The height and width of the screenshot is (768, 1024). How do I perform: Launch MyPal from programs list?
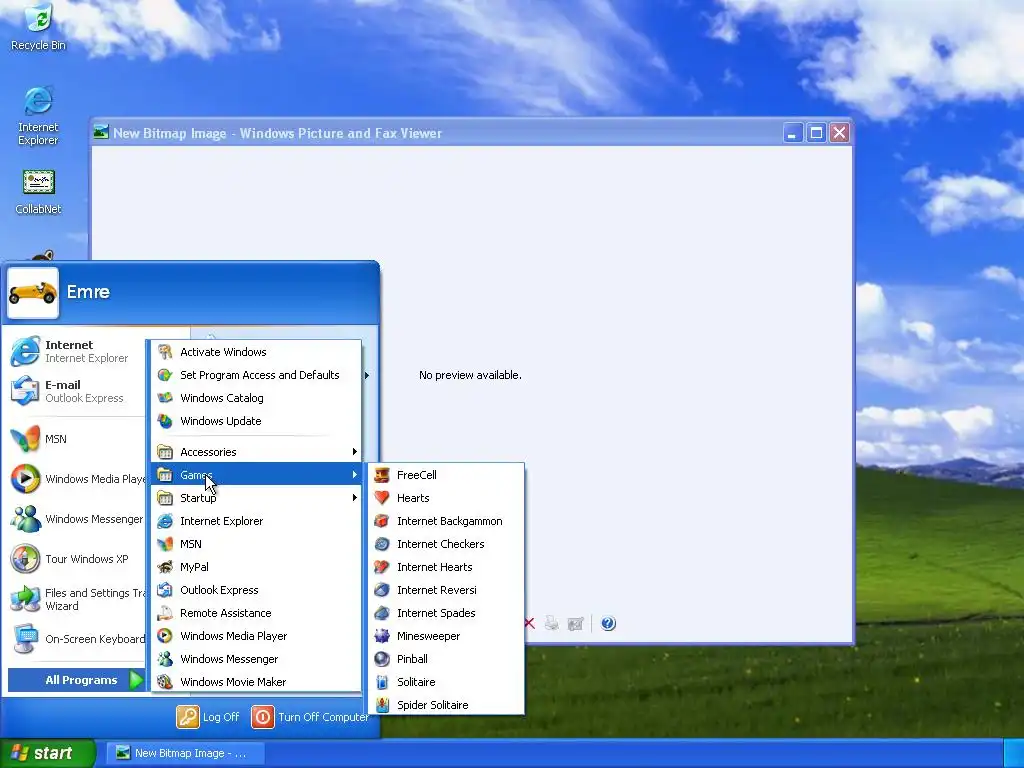point(256,567)
